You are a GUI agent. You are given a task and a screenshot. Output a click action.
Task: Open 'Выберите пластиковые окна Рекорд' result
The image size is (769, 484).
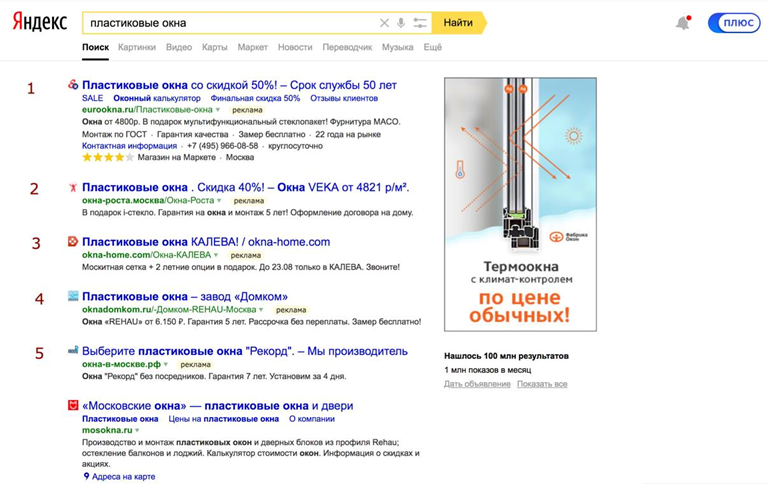tap(245, 351)
